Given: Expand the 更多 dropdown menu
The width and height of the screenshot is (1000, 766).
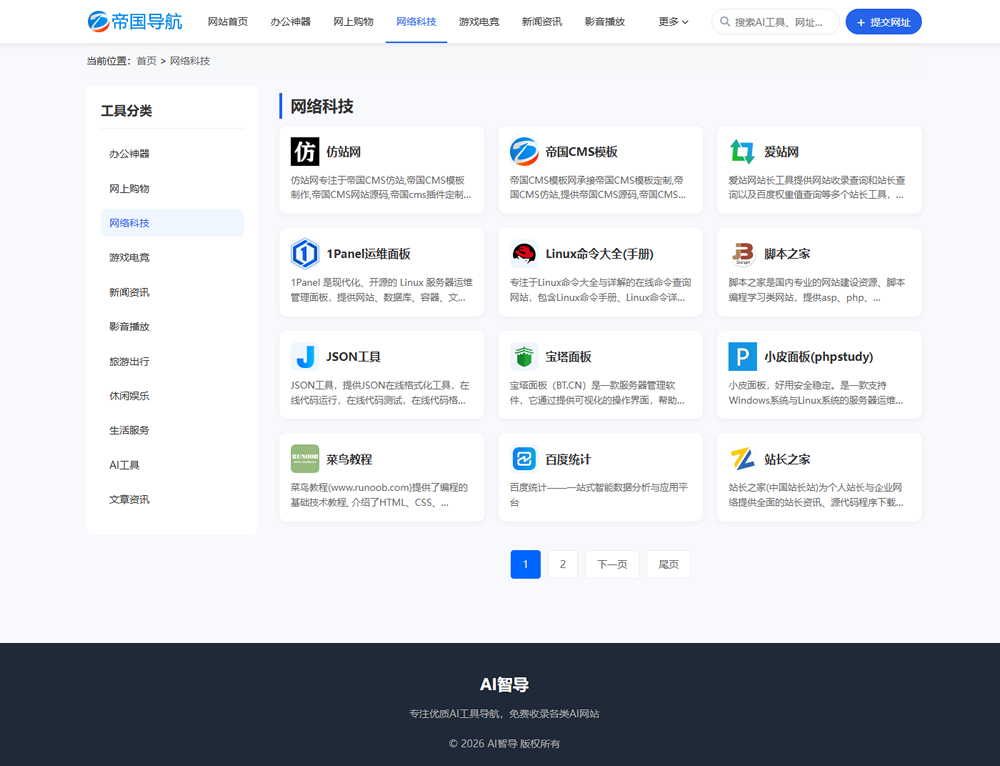Looking at the screenshot, I should (x=673, y=22).
